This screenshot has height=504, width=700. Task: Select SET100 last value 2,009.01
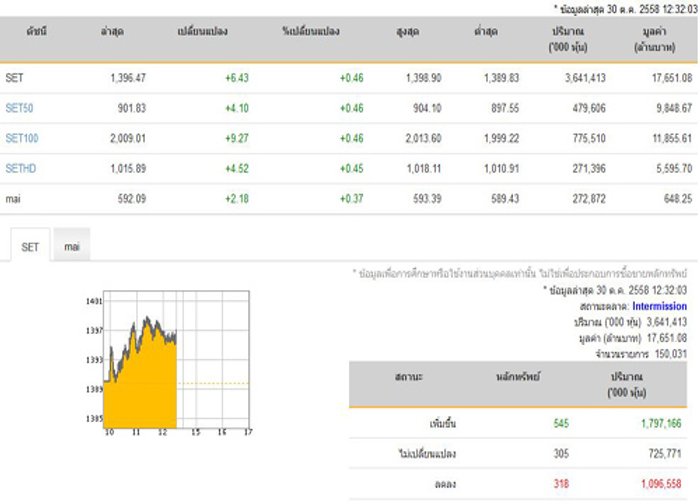(128, 138)
